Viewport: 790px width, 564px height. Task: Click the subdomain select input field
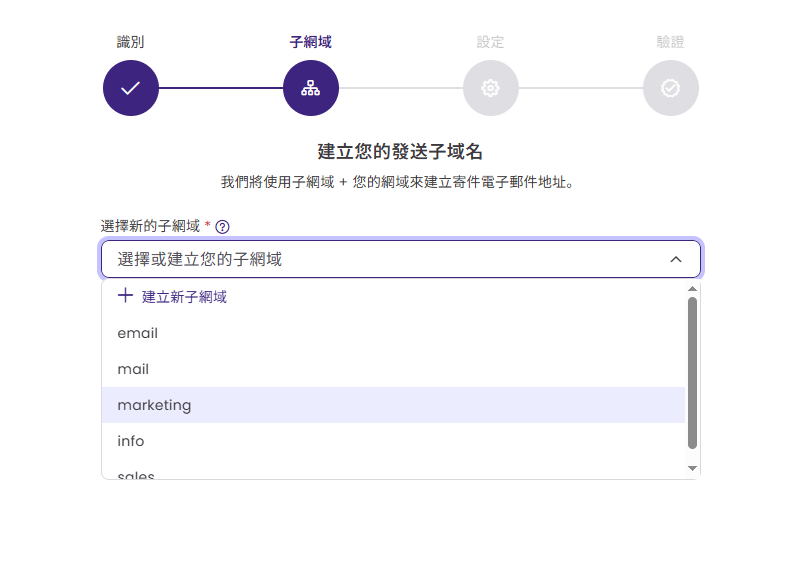(401, 259)
